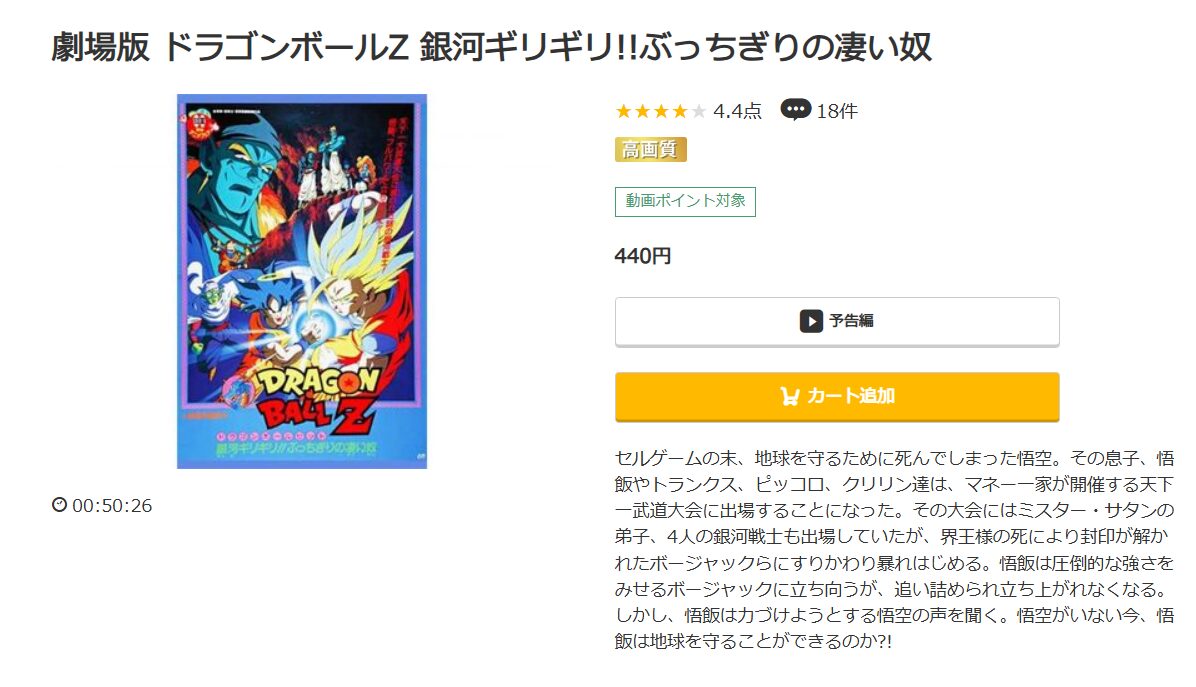This screenshot has height=687, width=1196.
Task: Open the Dragon Ball Z poster thumbnail
Action: click(x=302, y=281)
